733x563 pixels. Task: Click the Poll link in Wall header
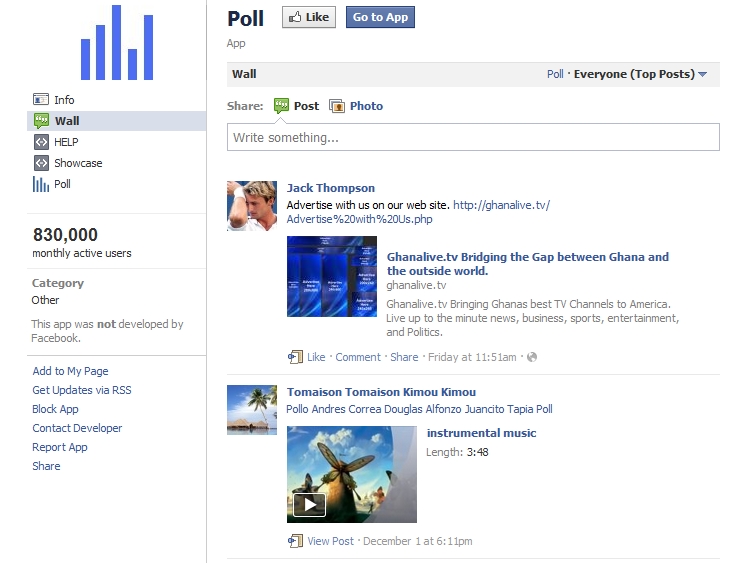coord(555,74)
